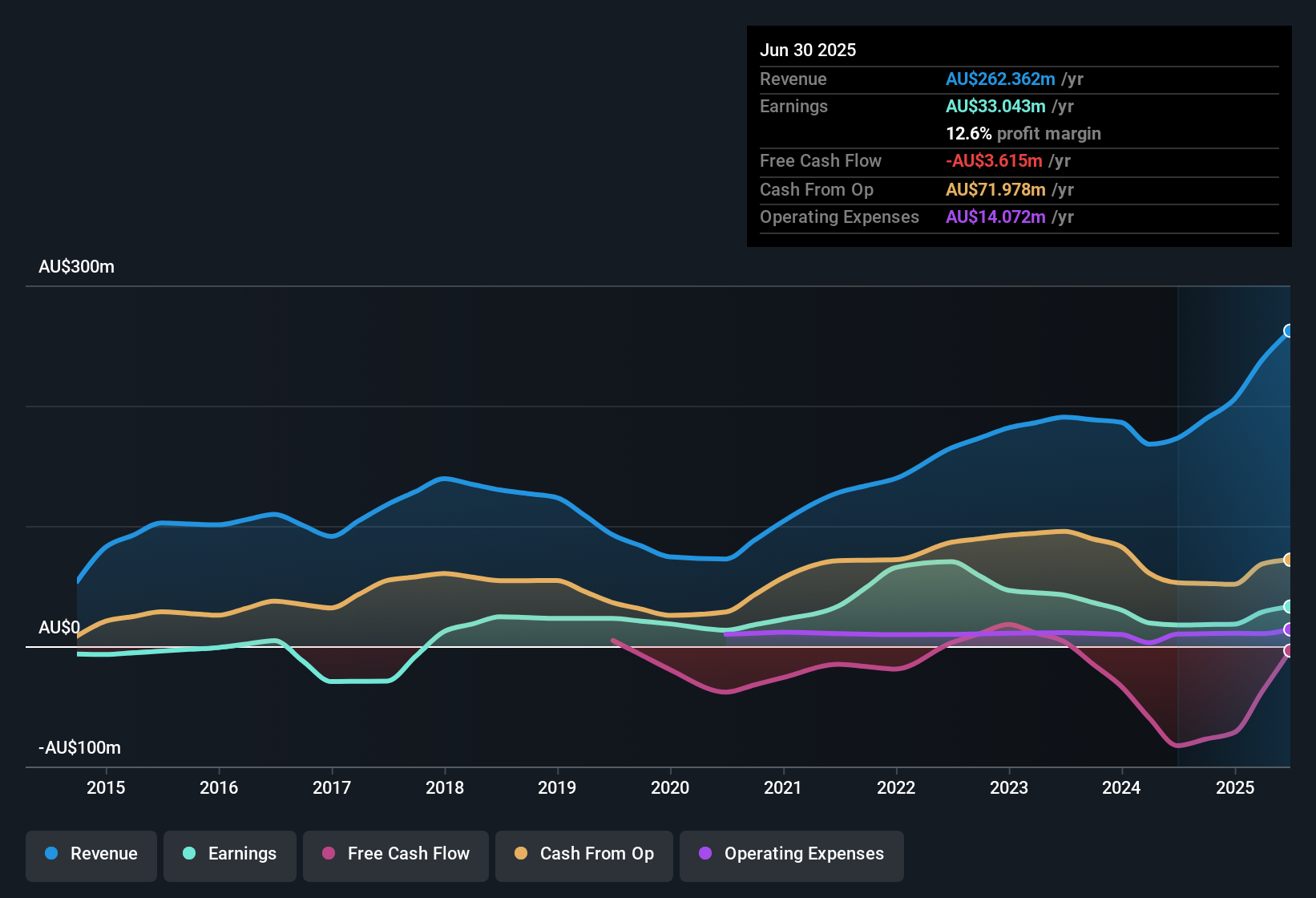
Task: Click the purple Operating Expenses dot icon
Action: pos(704,856)
